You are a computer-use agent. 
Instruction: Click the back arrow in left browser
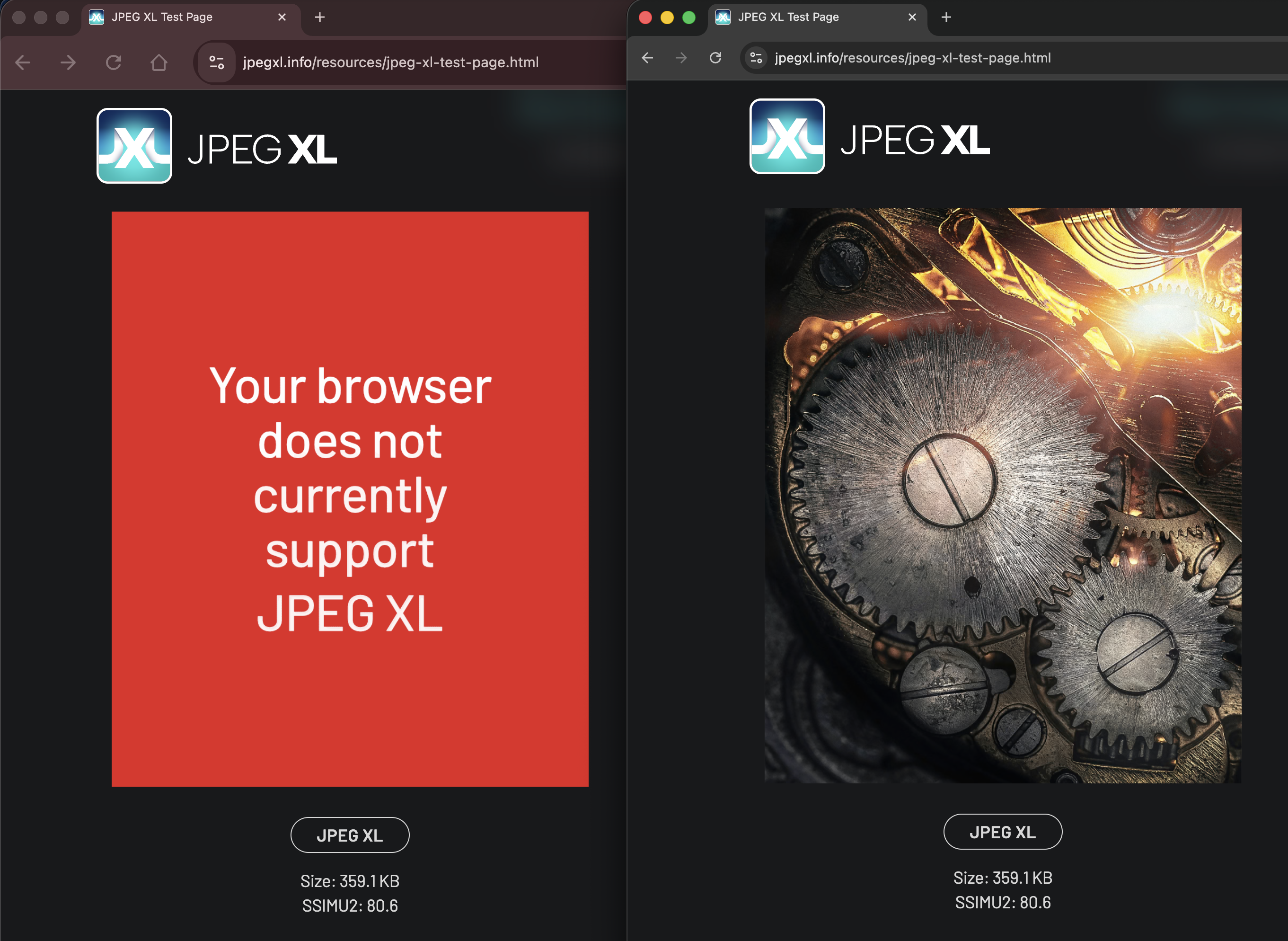point(23,62)
